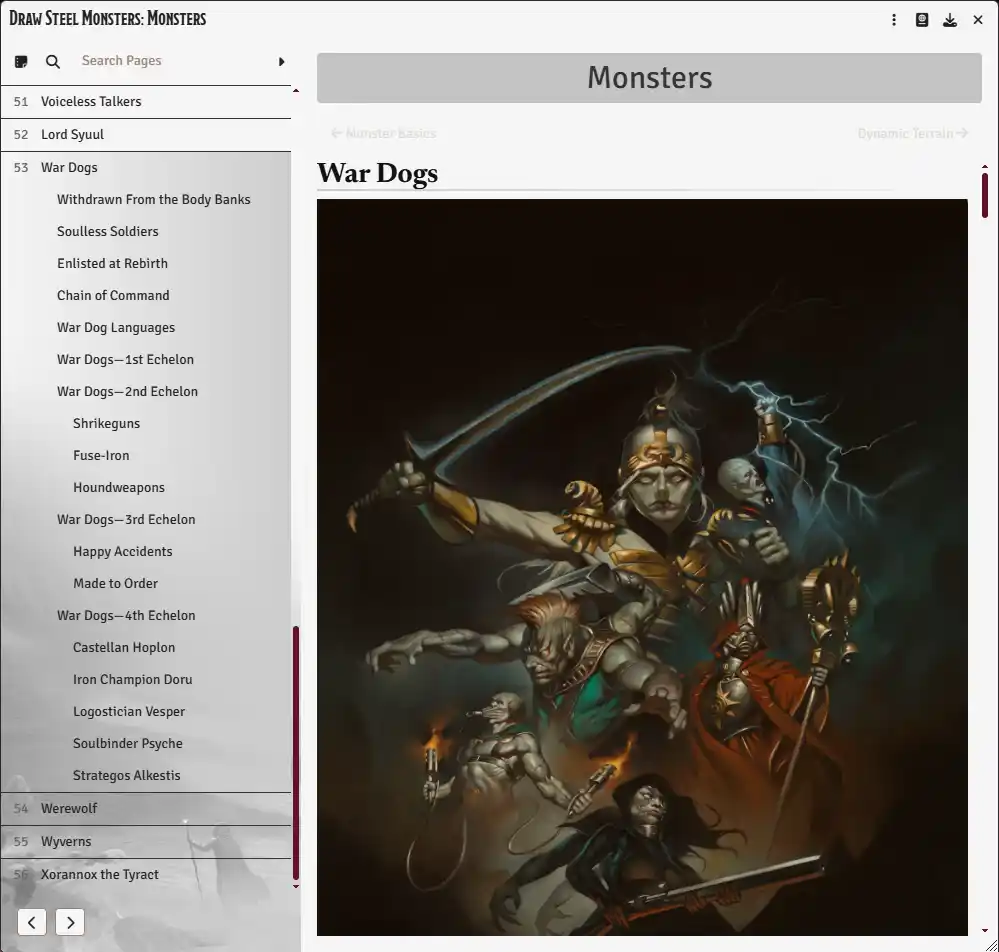Navigate to Dynamic Terrain
Screen dimensions: 999x952
912,132
